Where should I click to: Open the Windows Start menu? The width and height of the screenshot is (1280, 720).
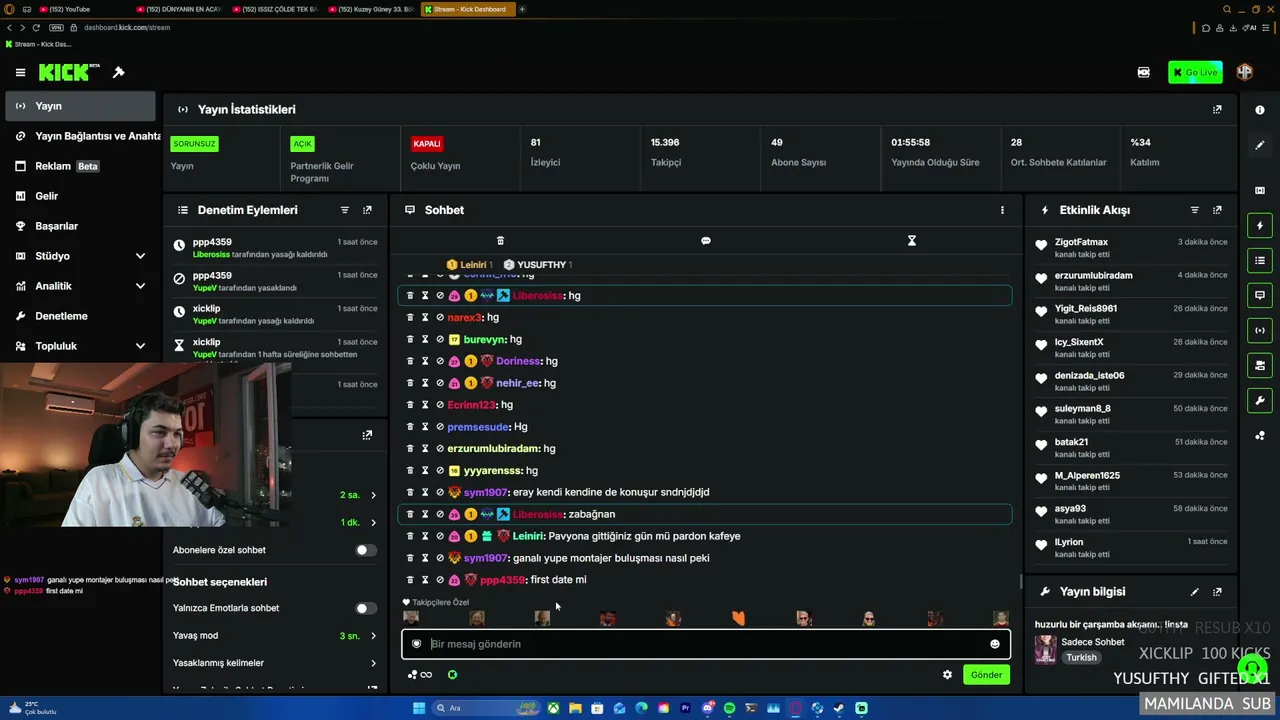click(419, 708)
